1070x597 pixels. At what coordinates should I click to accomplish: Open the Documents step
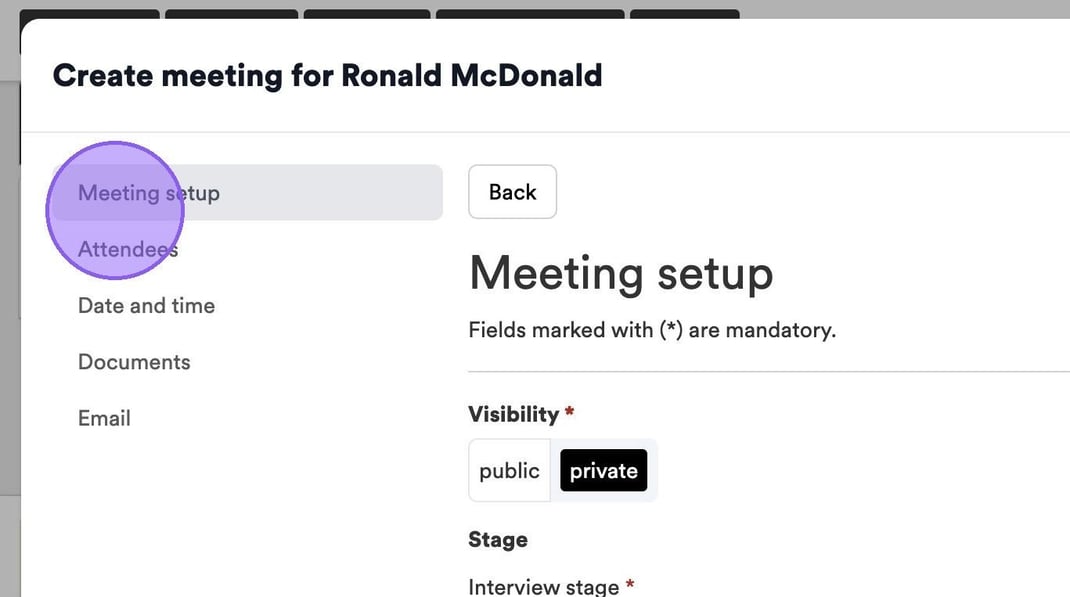[x=134, y=362]
